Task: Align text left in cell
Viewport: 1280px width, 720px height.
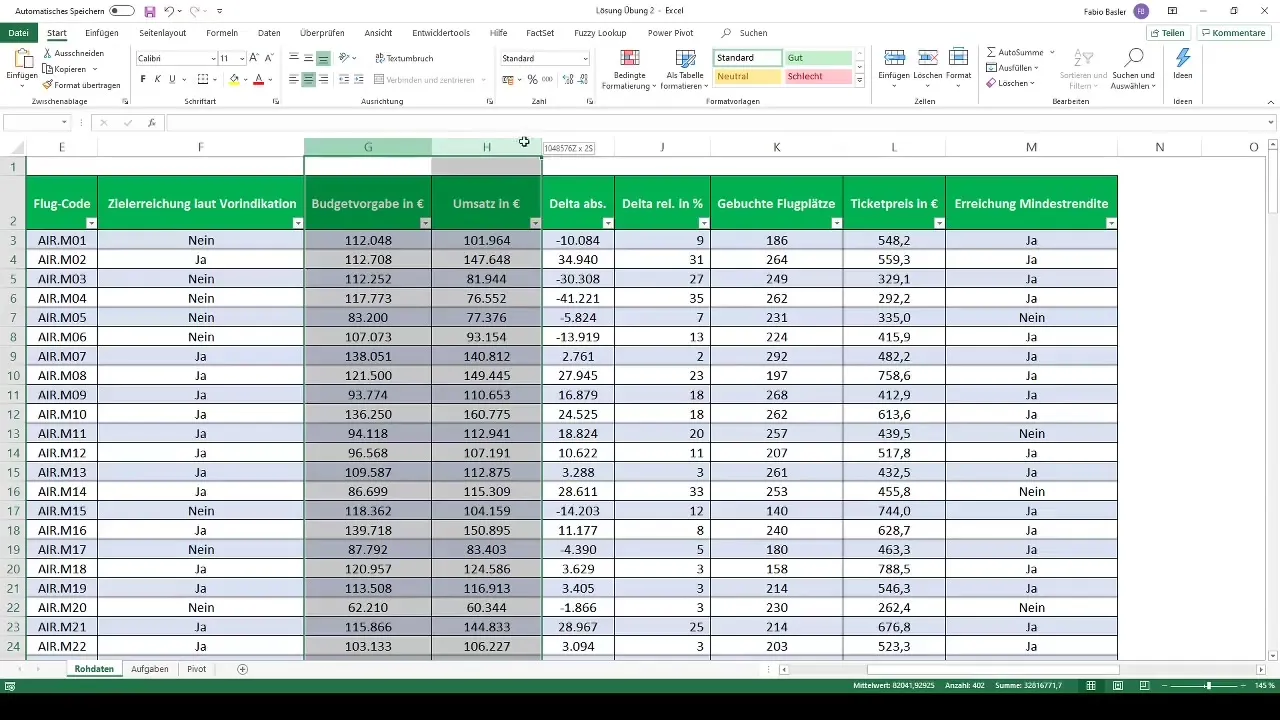Action: coord(294,79)
